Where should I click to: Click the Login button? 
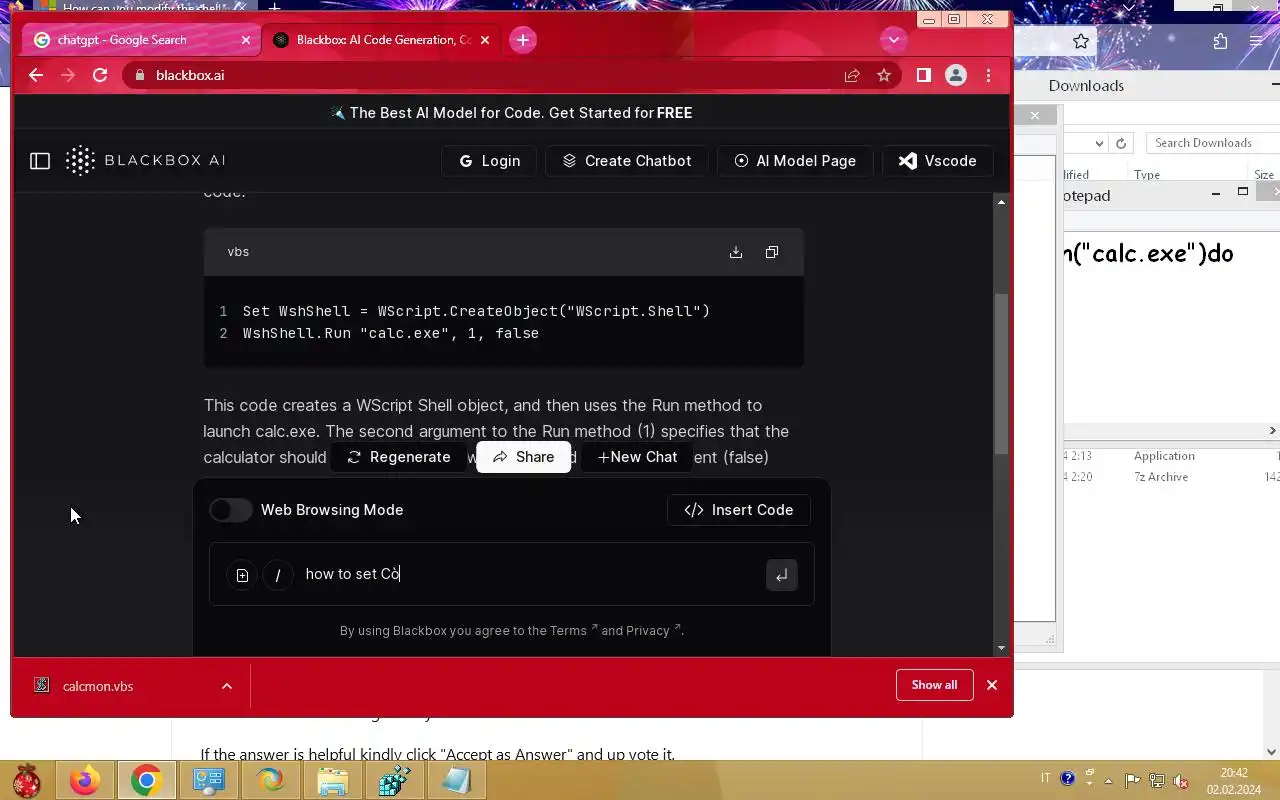pos(489,161)
